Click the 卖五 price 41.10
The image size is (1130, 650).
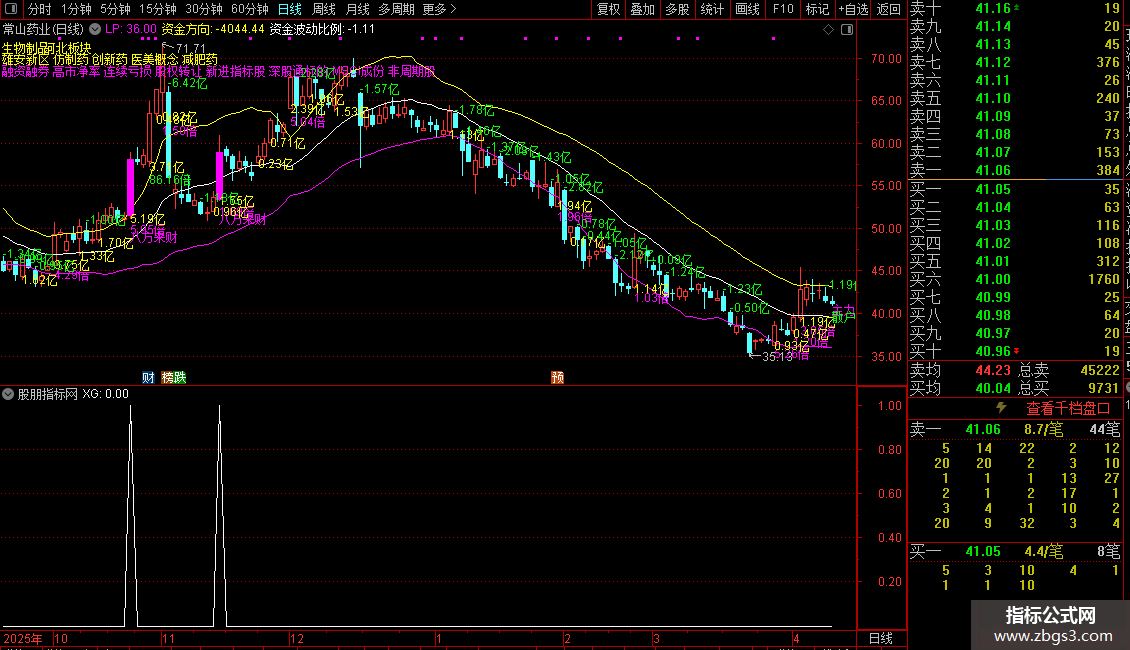pos(993,98)
